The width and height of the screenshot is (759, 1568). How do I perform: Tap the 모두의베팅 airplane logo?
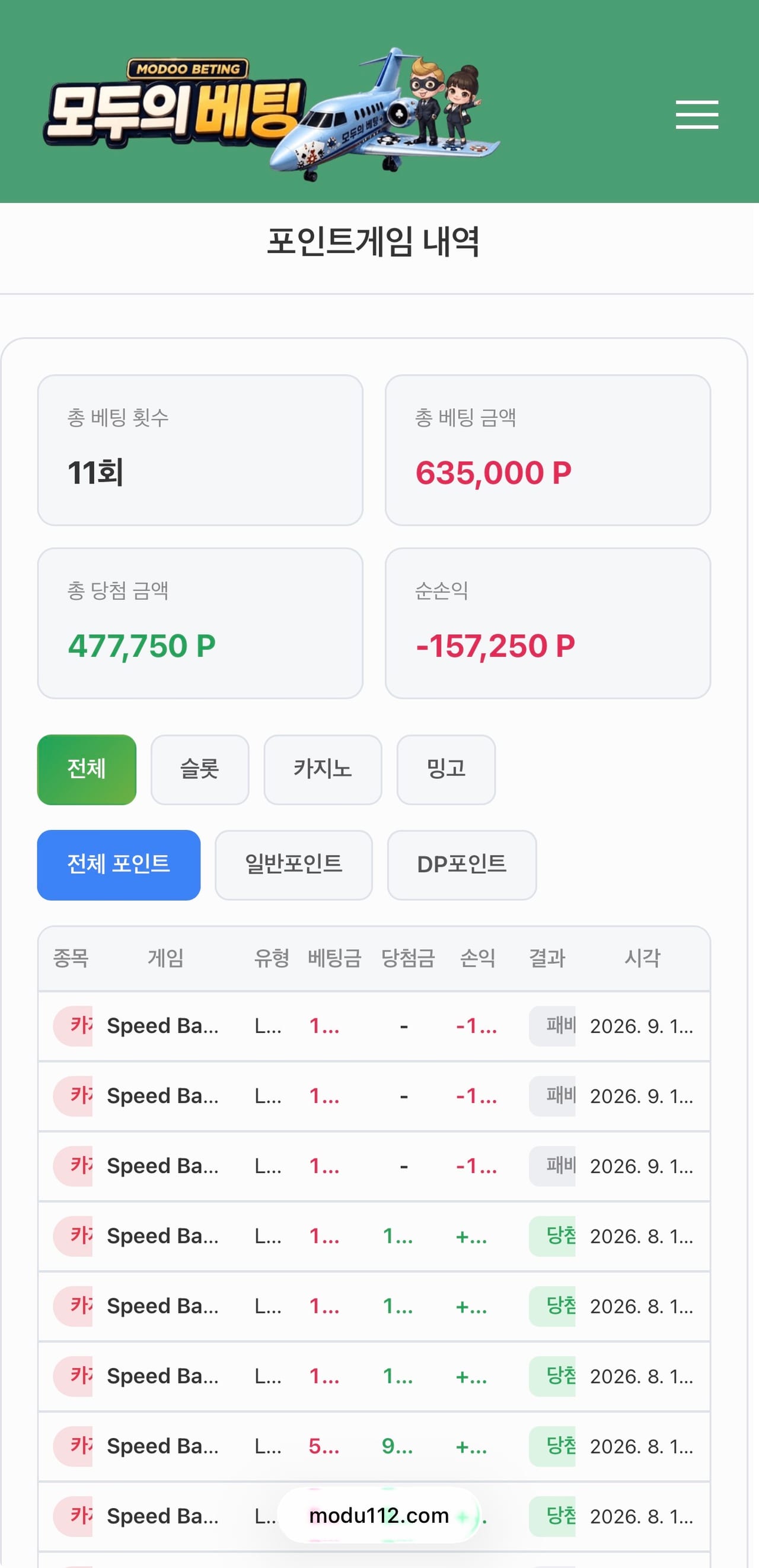coord(271,115)
